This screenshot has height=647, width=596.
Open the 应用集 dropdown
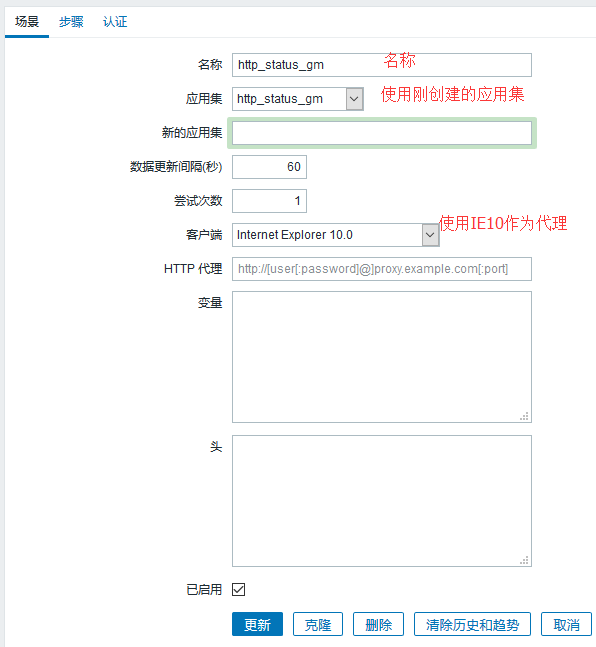tap(298, 99)
